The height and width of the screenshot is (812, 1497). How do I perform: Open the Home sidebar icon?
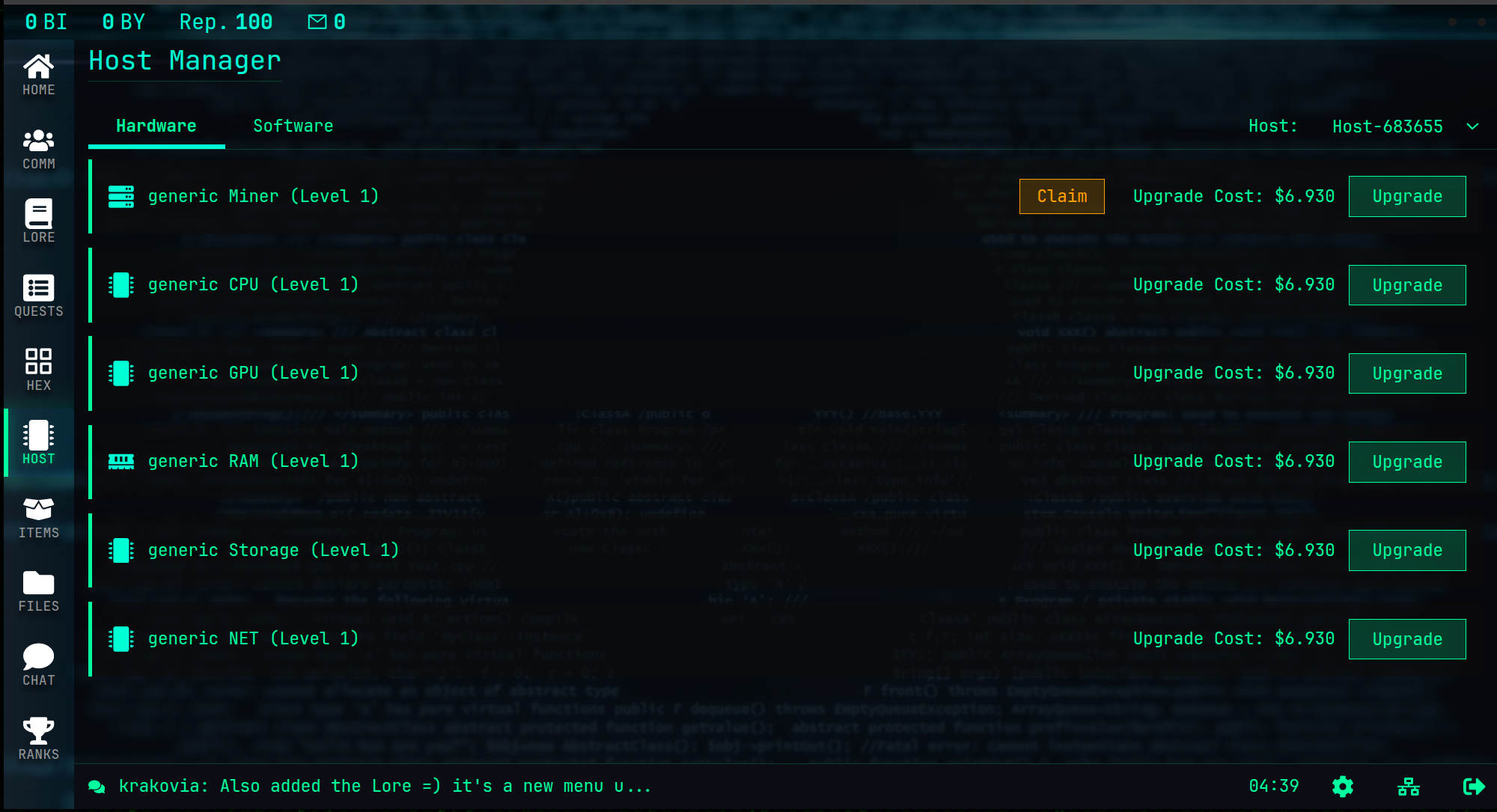[38, 75]
